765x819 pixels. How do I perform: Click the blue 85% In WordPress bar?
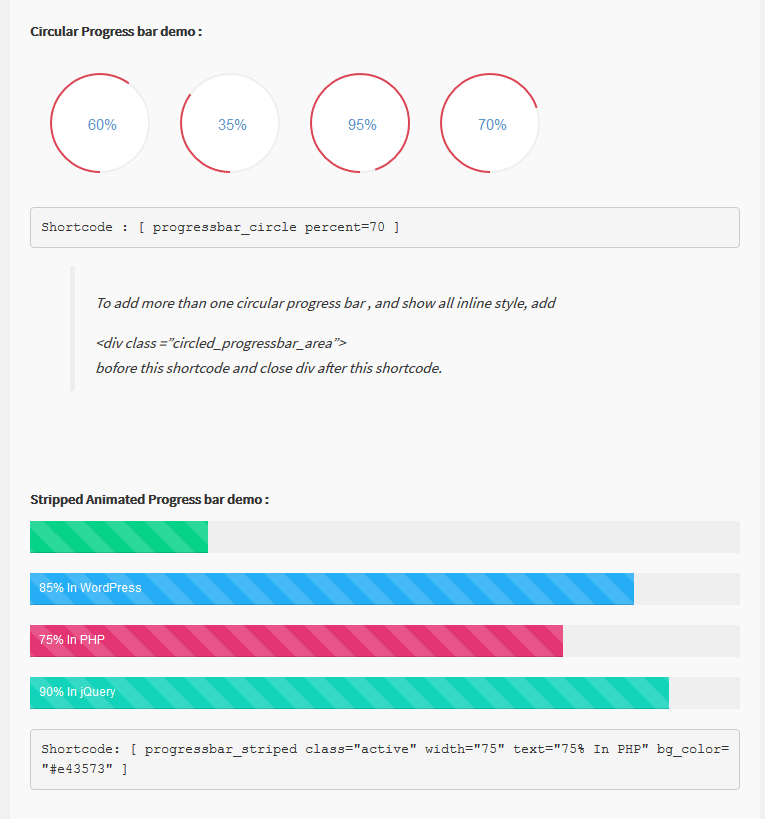coord(332,589)
